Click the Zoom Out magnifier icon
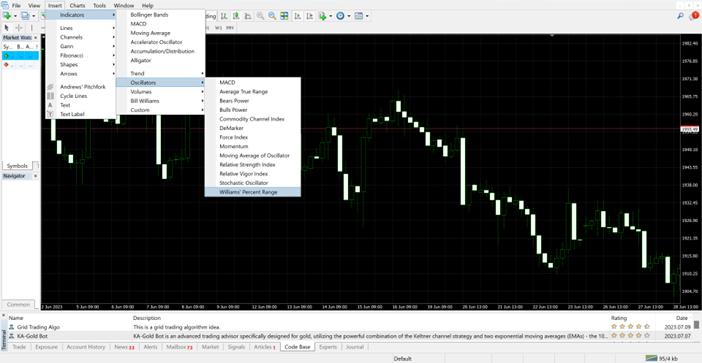This screenshot has width=702, height=363. (272, 16)
